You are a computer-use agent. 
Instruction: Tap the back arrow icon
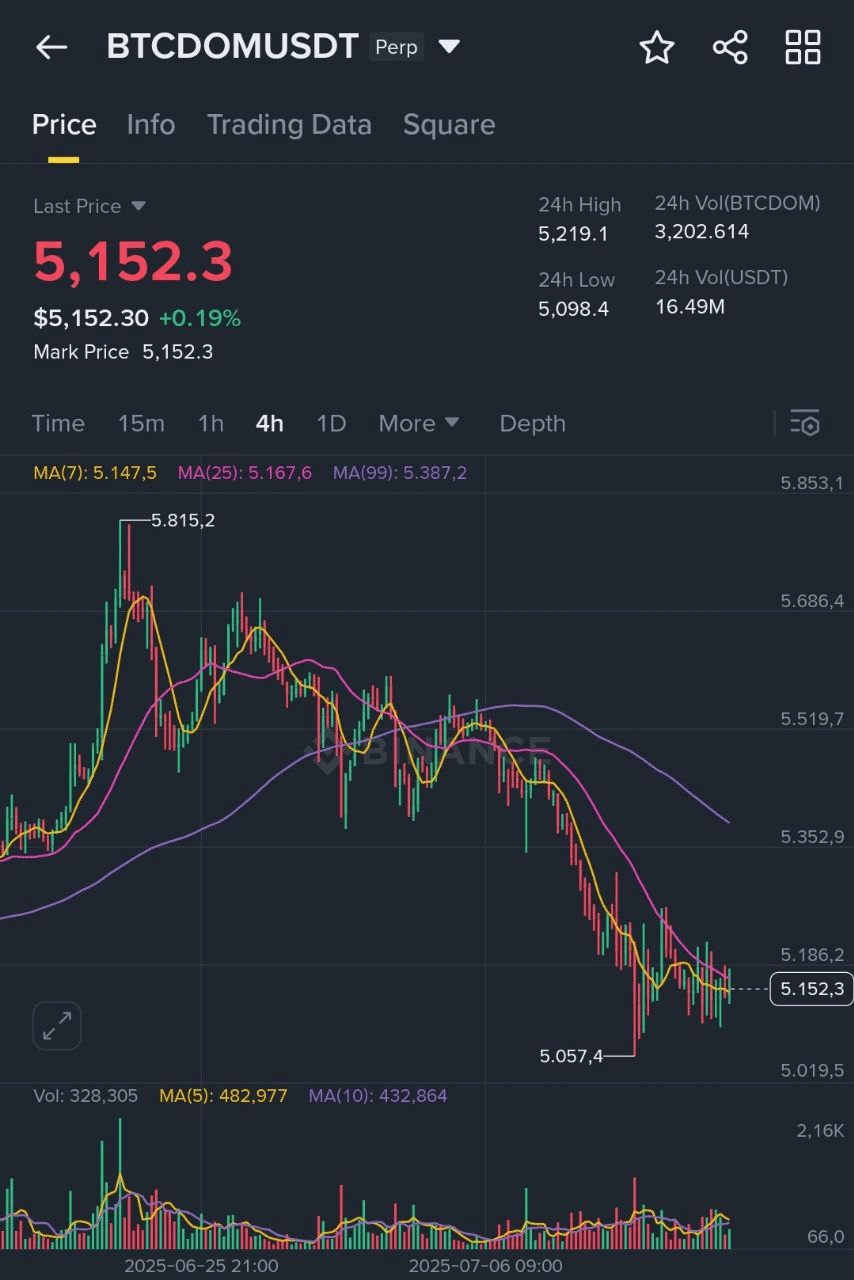[51, 47]
